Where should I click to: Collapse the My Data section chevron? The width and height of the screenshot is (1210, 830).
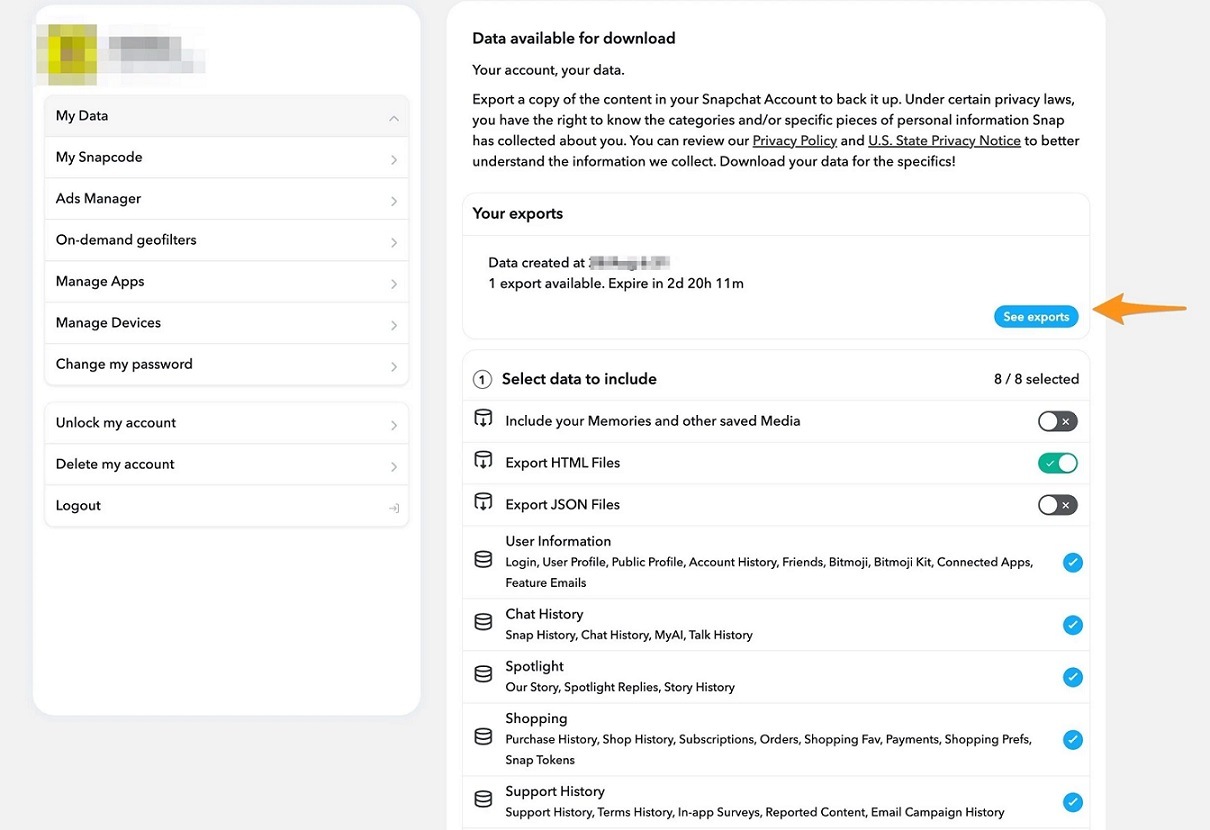393,118
